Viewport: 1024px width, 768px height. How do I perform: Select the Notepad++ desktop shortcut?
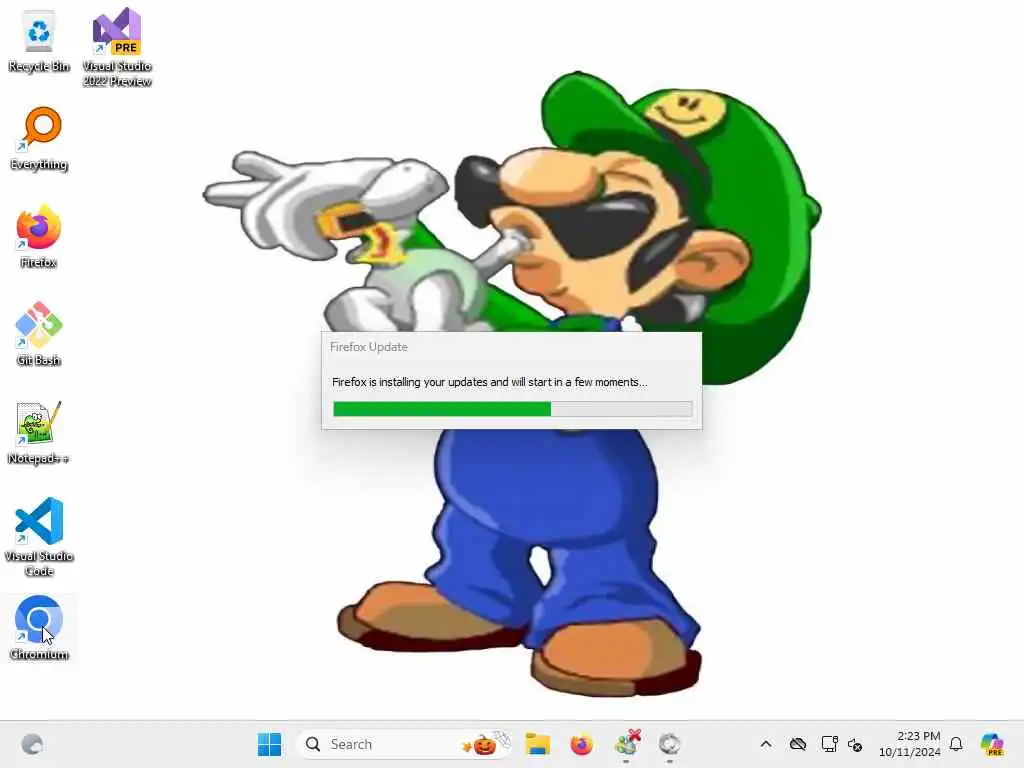(x=39, y=432)
